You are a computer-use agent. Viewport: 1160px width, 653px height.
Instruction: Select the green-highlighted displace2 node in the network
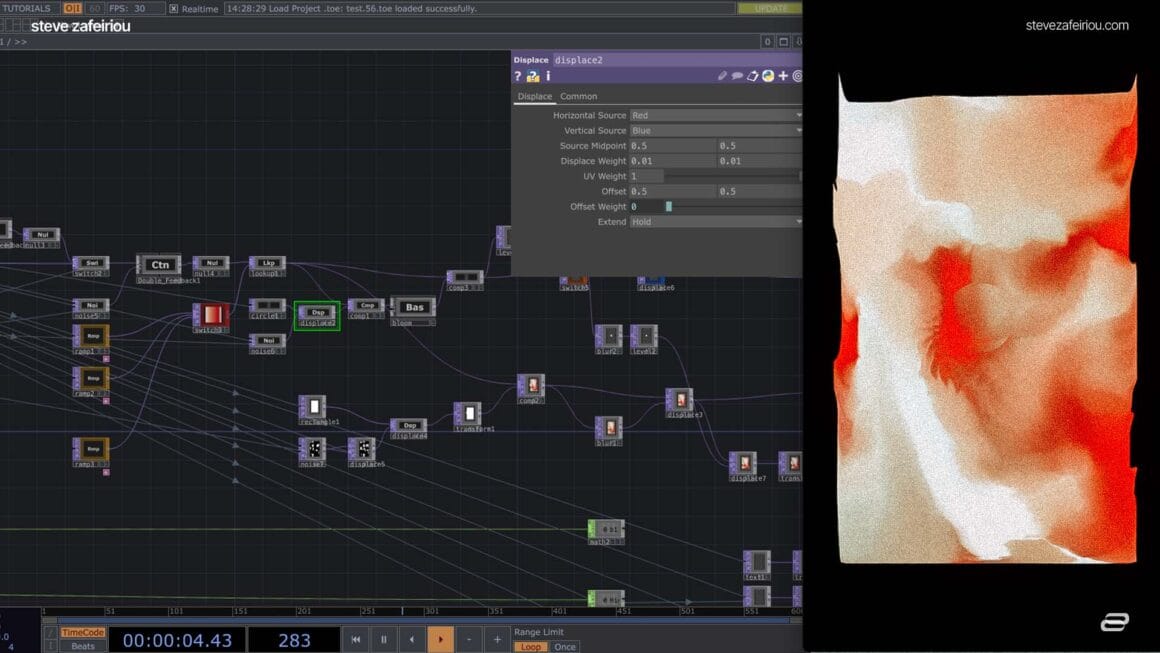[317, 315]
